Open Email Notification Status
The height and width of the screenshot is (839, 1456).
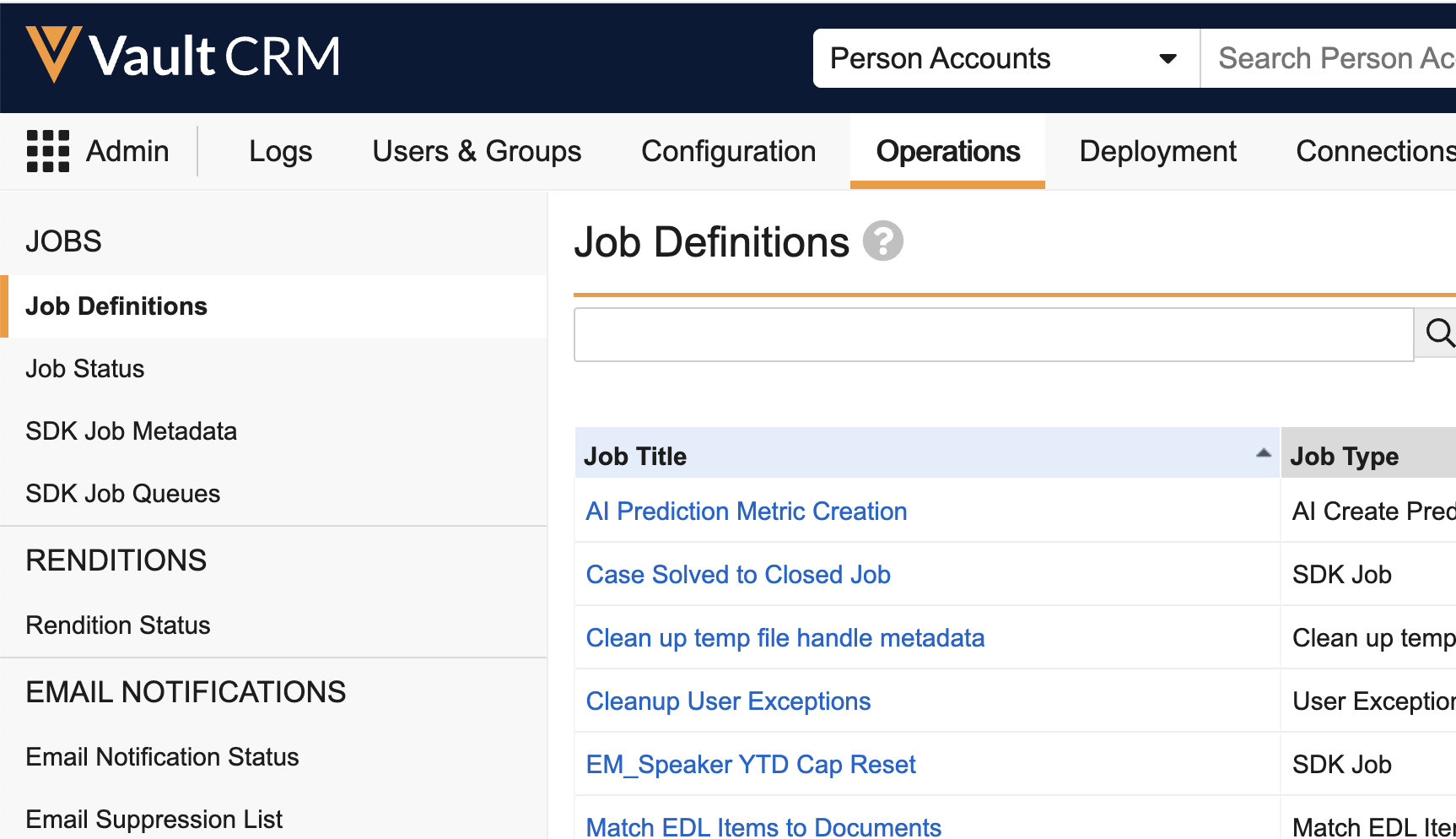coord(162,757)
